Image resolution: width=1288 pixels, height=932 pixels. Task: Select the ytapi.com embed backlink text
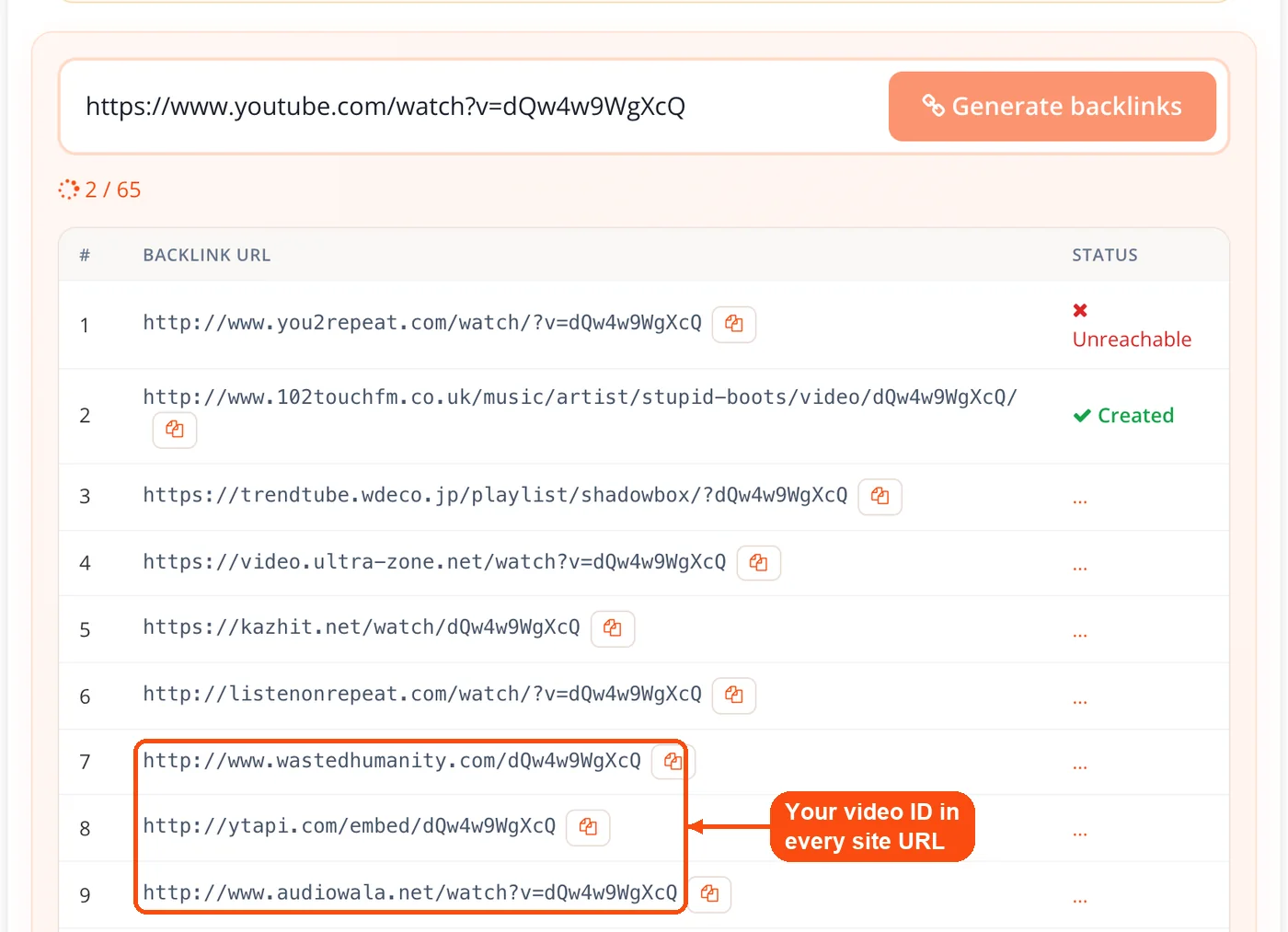pyautogui.click(x=350, y=826)
